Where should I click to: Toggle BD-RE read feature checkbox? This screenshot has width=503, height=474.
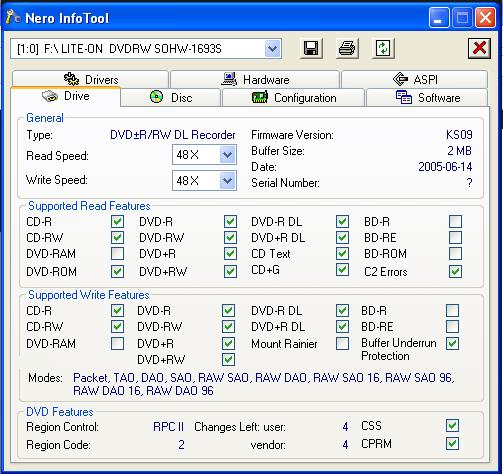(455, 238)
